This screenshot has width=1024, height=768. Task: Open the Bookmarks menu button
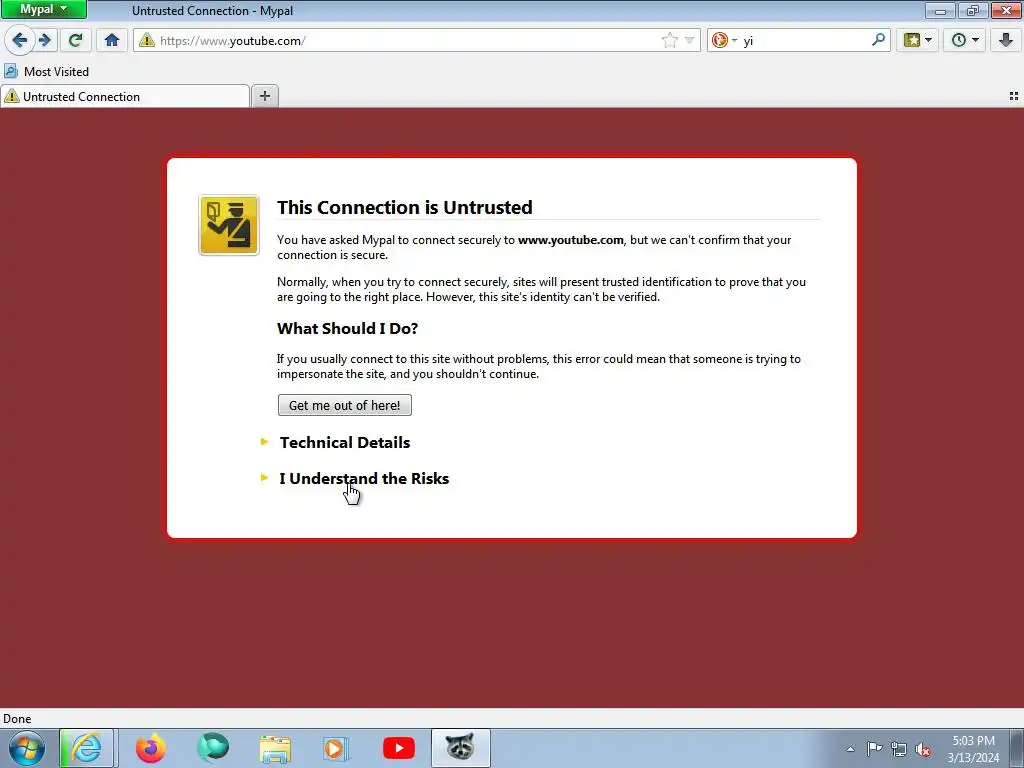pyautogui.click(x=918, y=40)
